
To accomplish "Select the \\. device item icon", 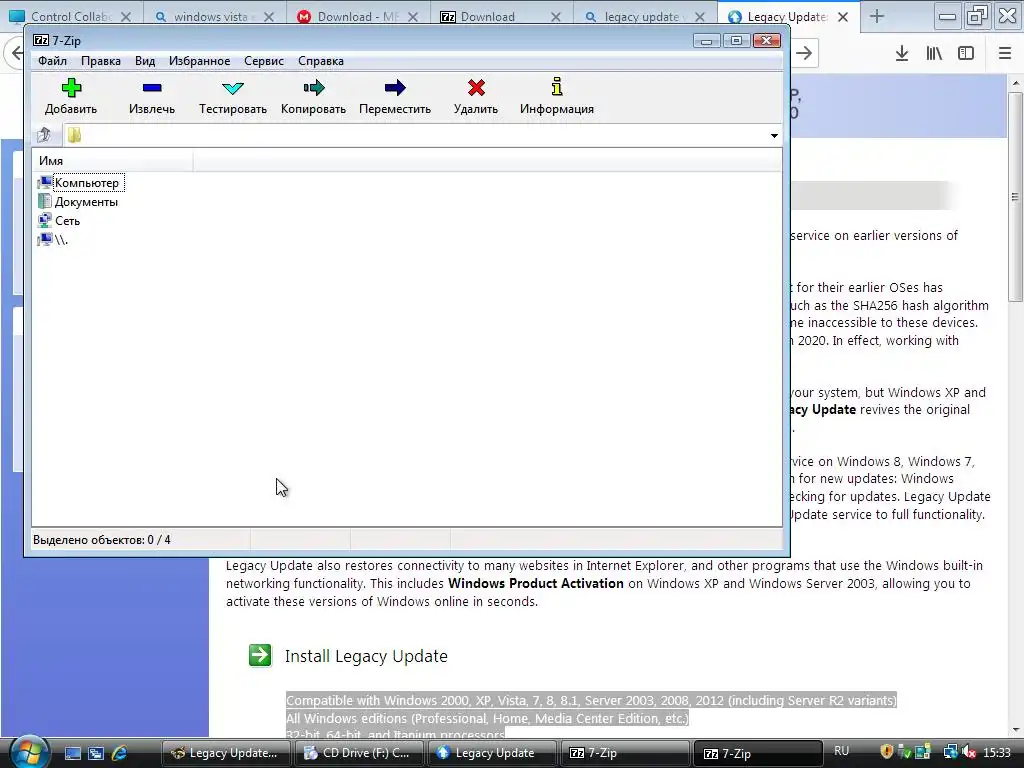I will click(44, 240).
